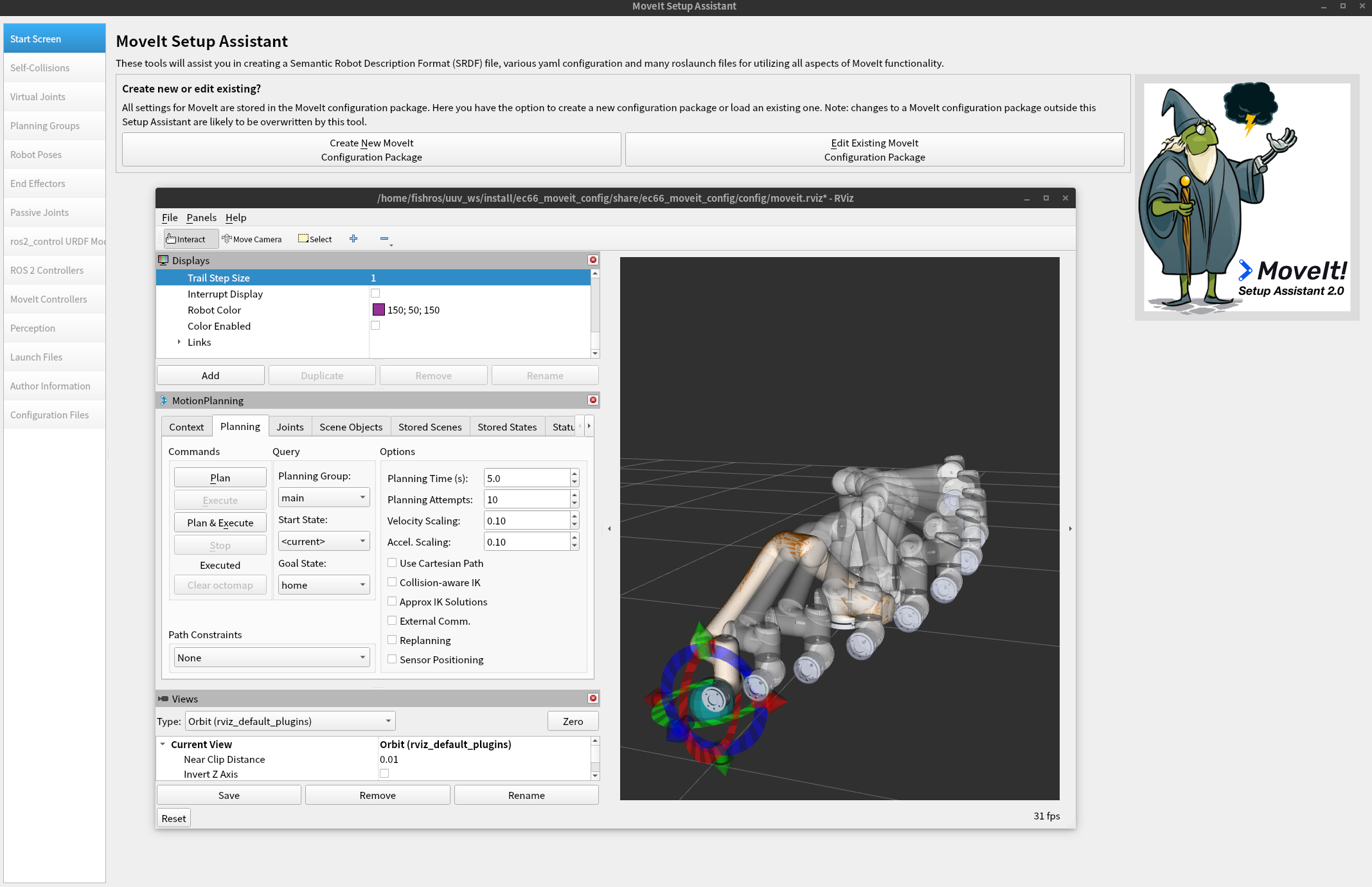
Task: Increase Planning Time with up arrow
Action: (575, 474)
